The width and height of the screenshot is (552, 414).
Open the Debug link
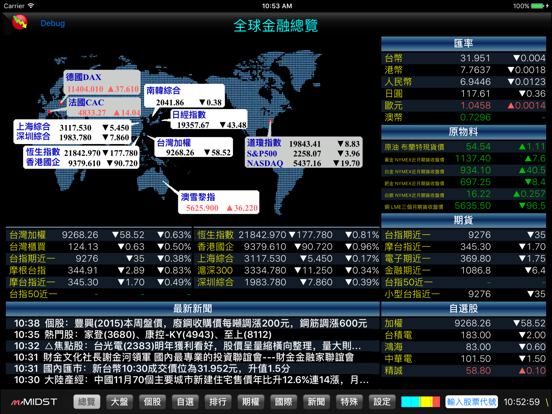[x=52, y=23]
